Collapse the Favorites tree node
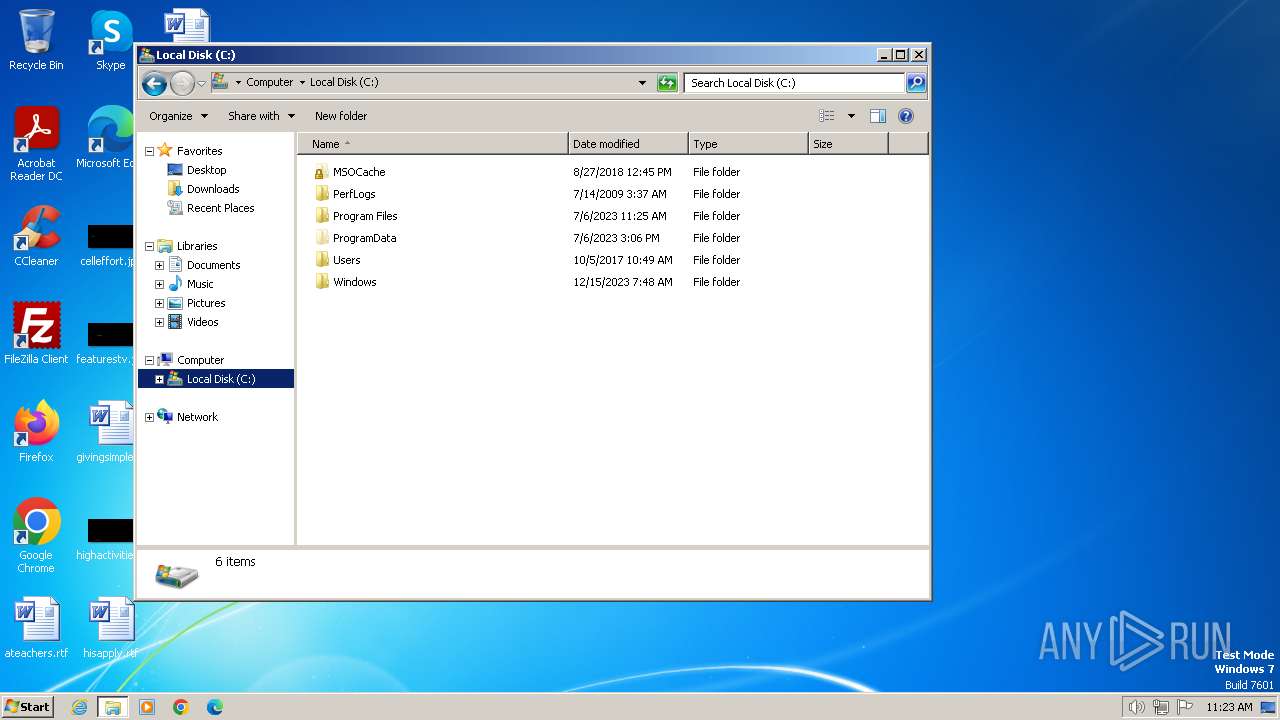The width and height of the screenshot is (1280, 720). pos(149,151)
